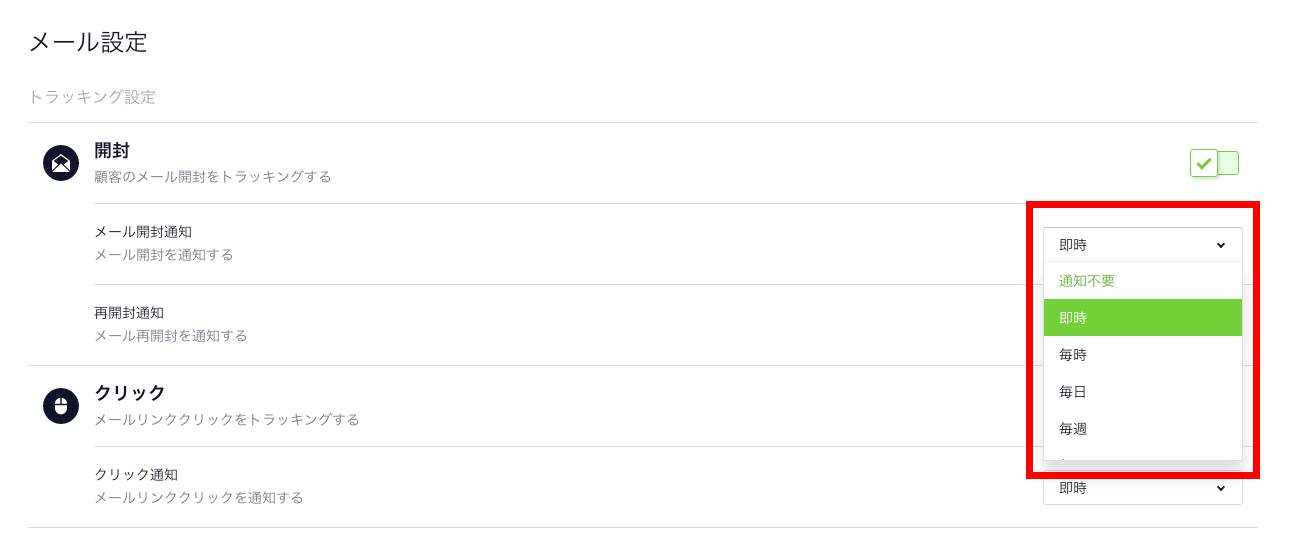Click the クリック通知 setting label
This screenshot has width=1297, height=541.
tap(136, 475)
